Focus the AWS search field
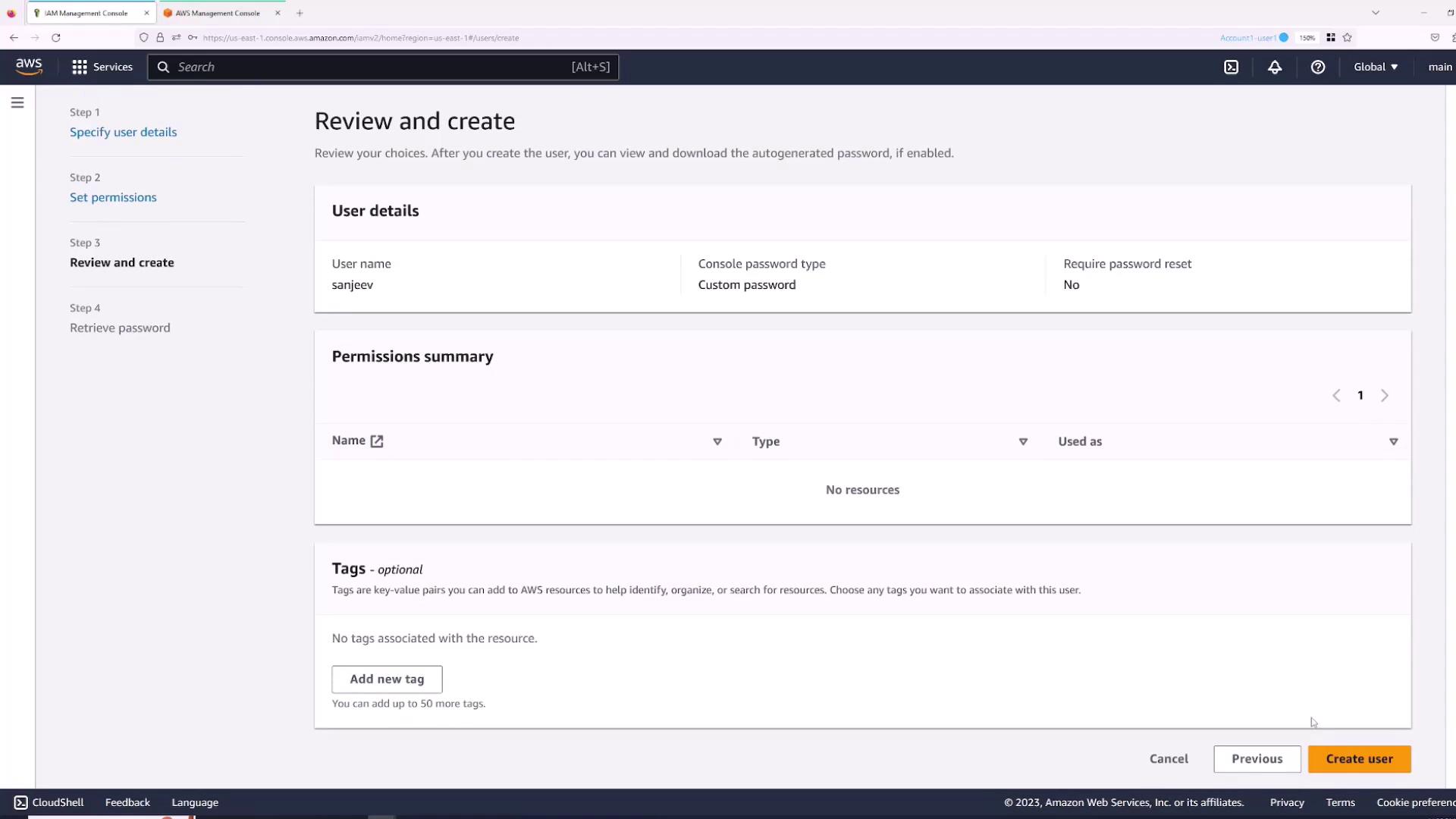The height and width of the screenshot is (819, 1456). coord(372,67)
